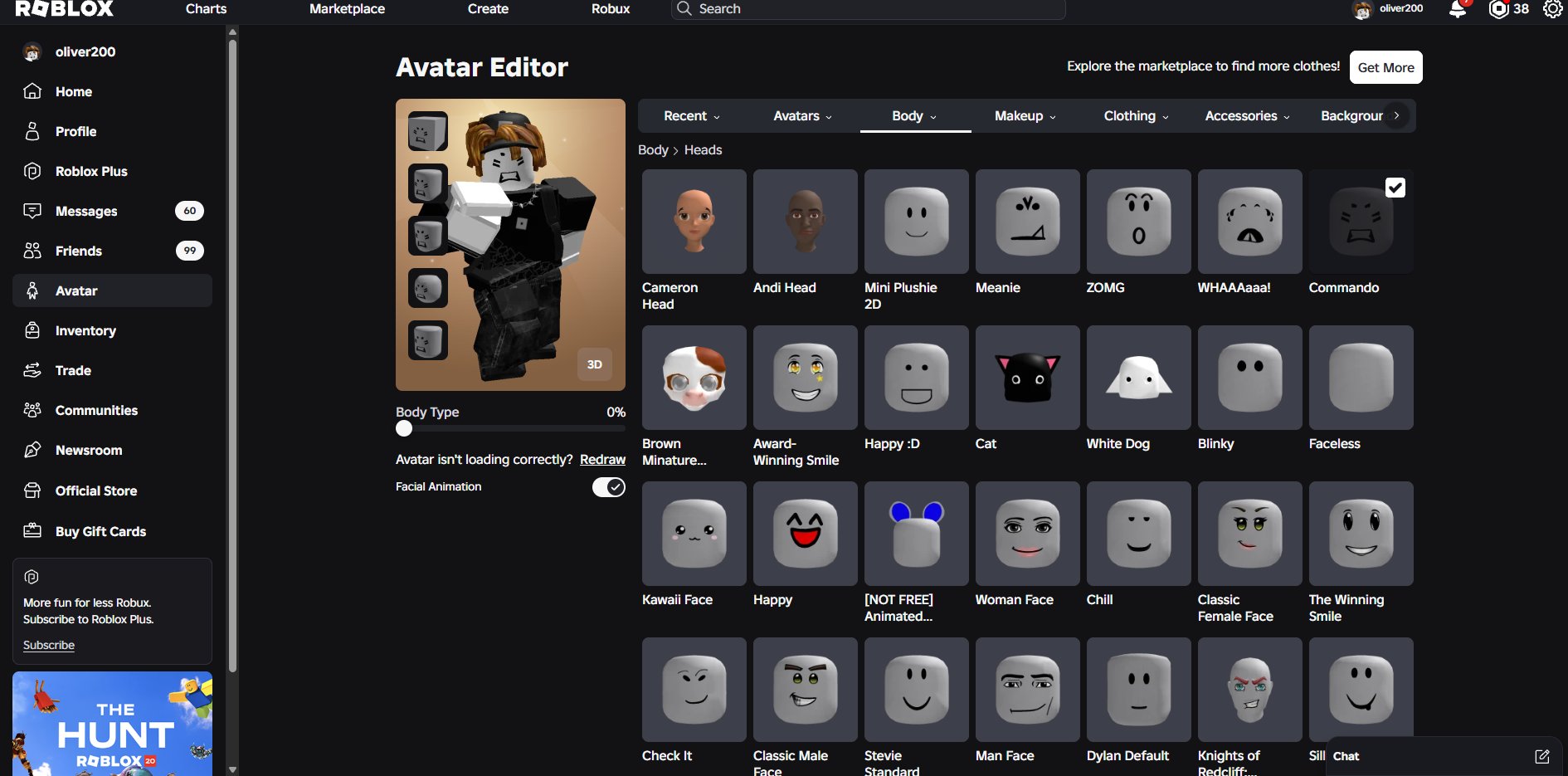Expand the Accessories dropdown tab
This screenshot has height=776, width=1568.
point(1247,116)
